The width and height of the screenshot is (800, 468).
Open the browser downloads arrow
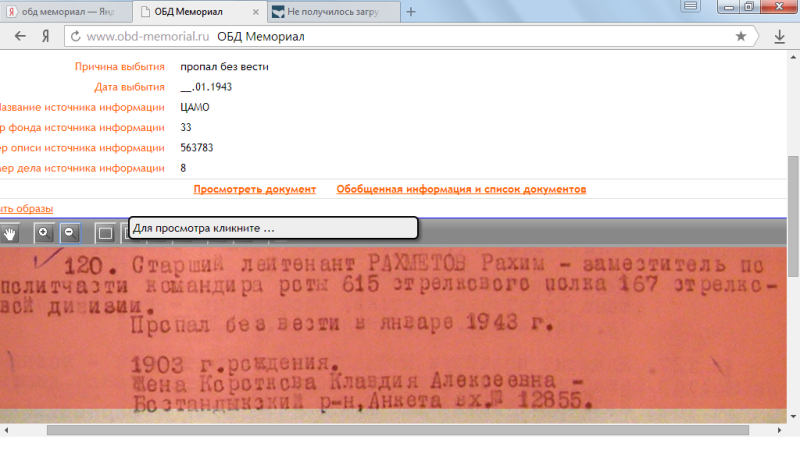point(780,37)
